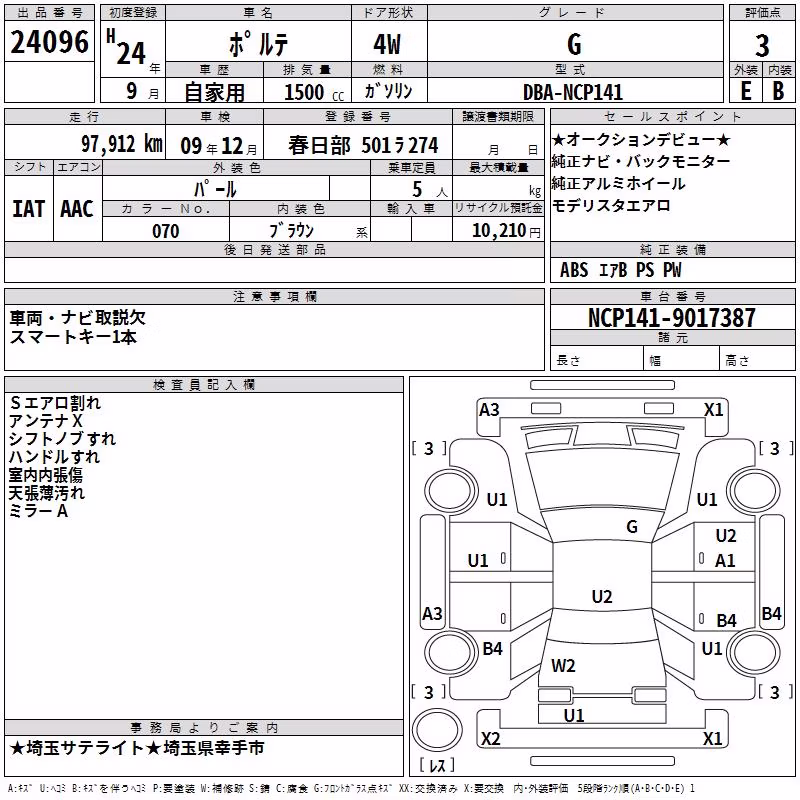Select exterior color パール

point(215,189)
